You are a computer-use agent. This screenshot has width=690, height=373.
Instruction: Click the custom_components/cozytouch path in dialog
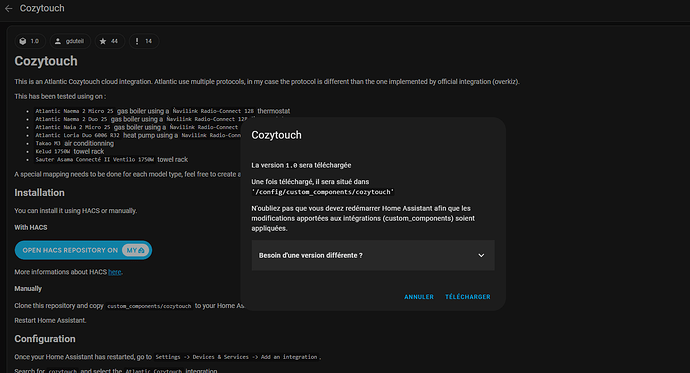(323, 192)
